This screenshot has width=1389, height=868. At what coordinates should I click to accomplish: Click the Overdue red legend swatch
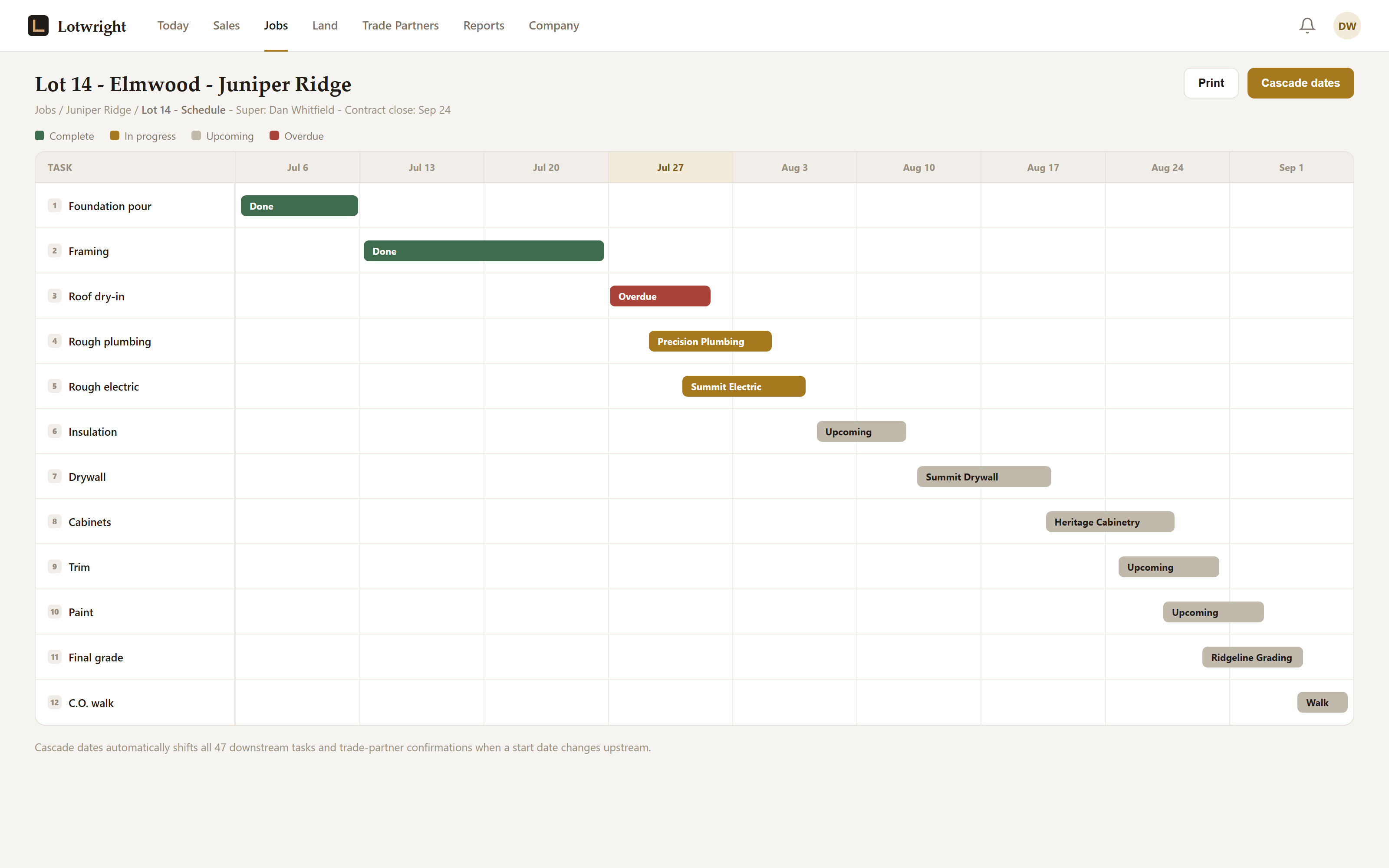tap(274, 135)
